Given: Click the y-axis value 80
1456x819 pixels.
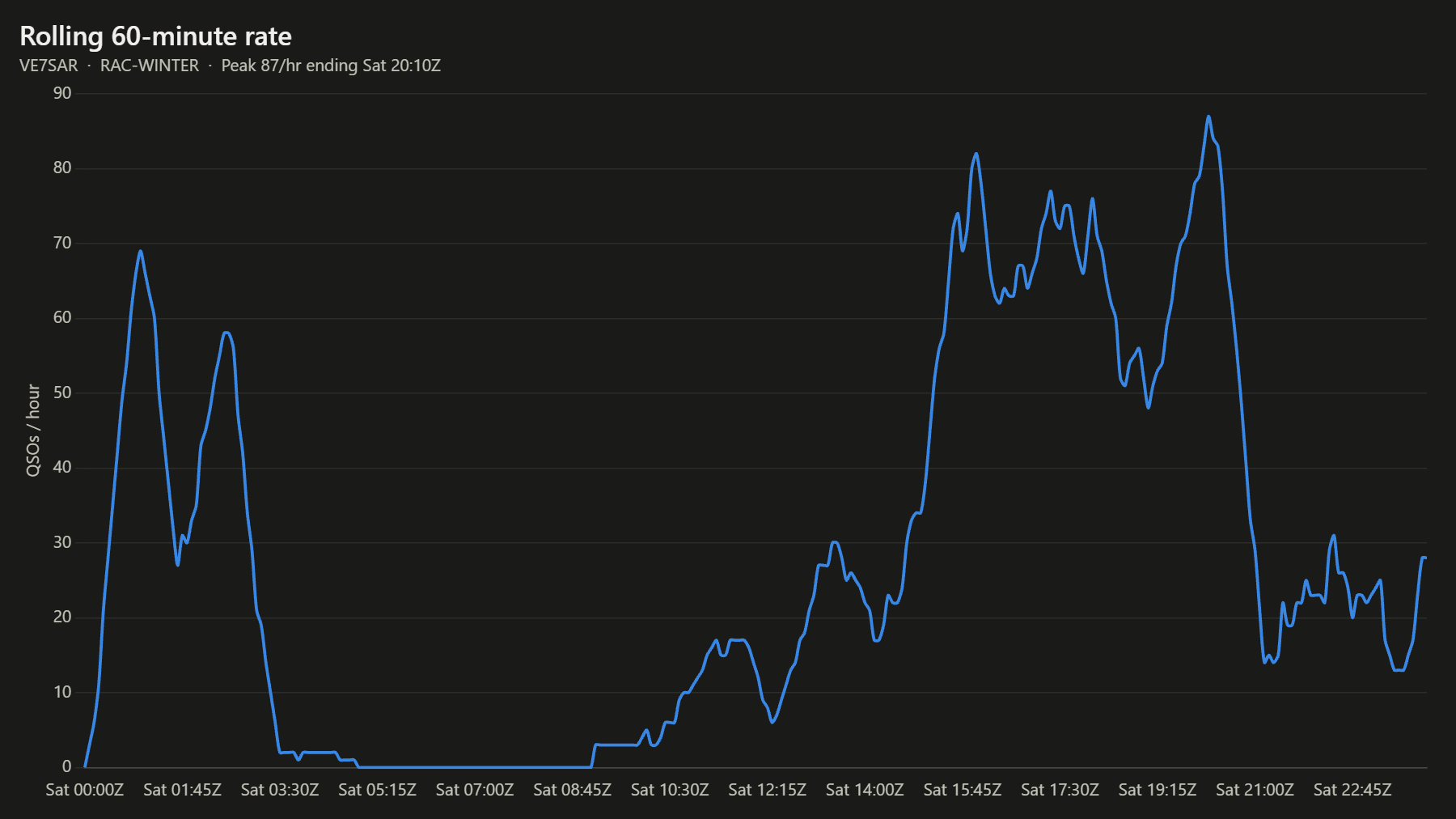Looking at the screenshot, I should [x=62, y=168].
